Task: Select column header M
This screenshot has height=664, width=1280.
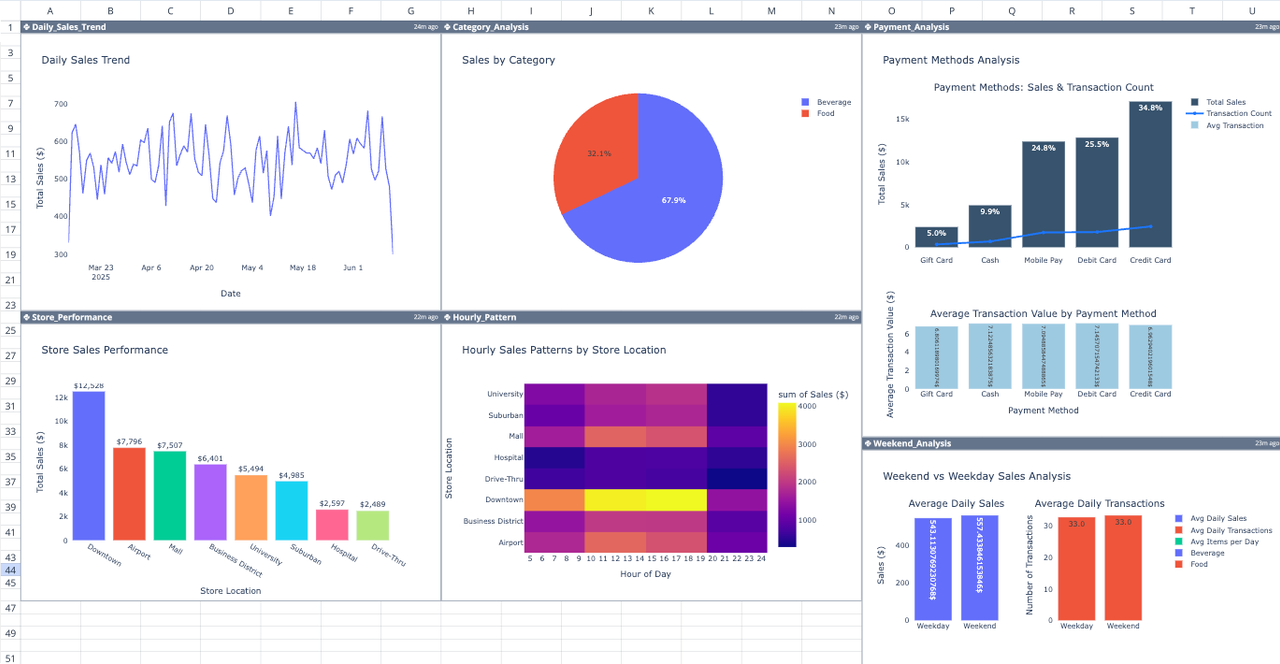Action: [771, 10]
